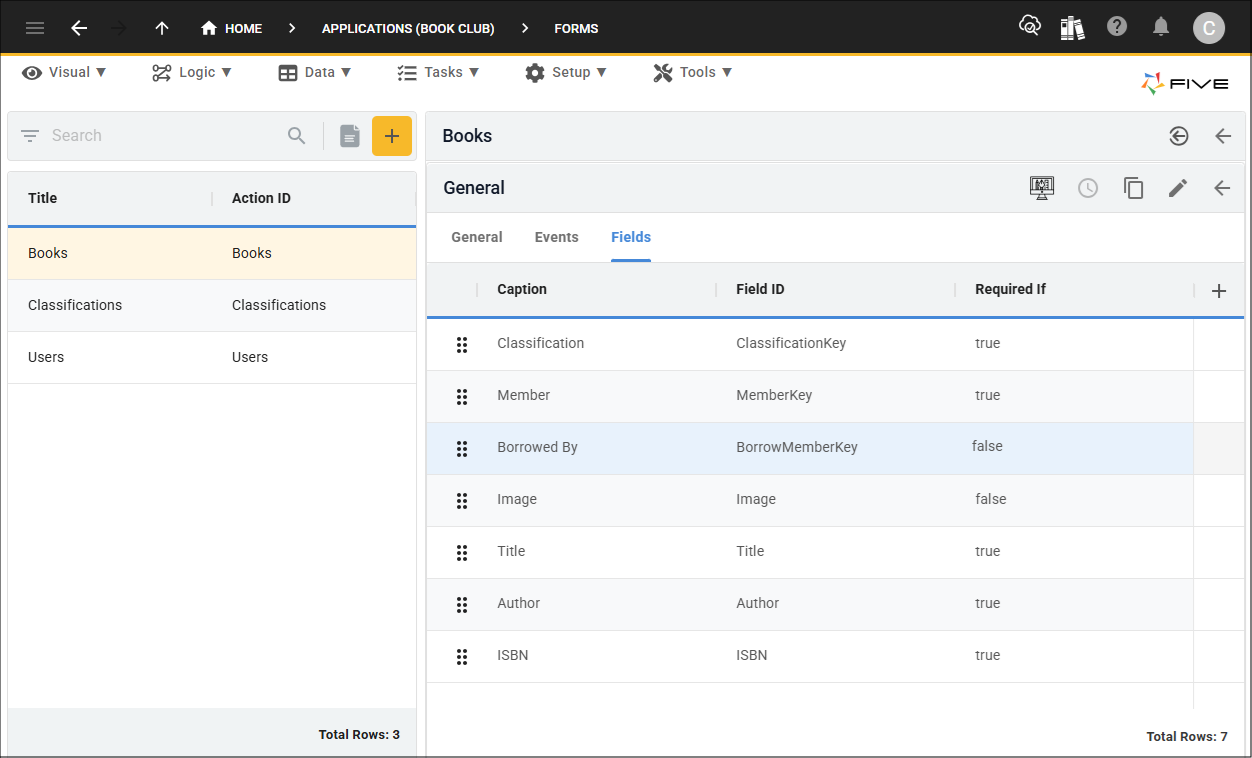
Task: Open the Tools dropdown menu
Action: coord(693,72)
